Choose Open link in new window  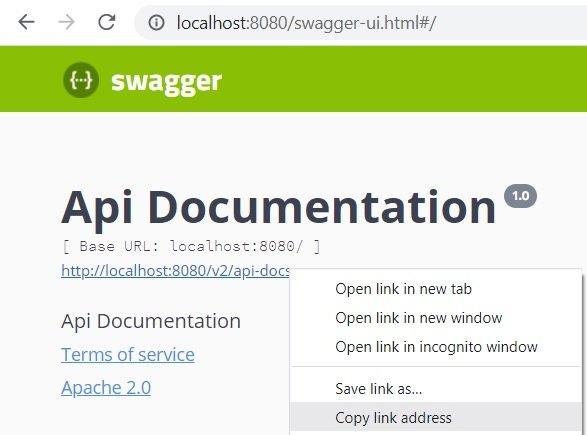[419, 318]
